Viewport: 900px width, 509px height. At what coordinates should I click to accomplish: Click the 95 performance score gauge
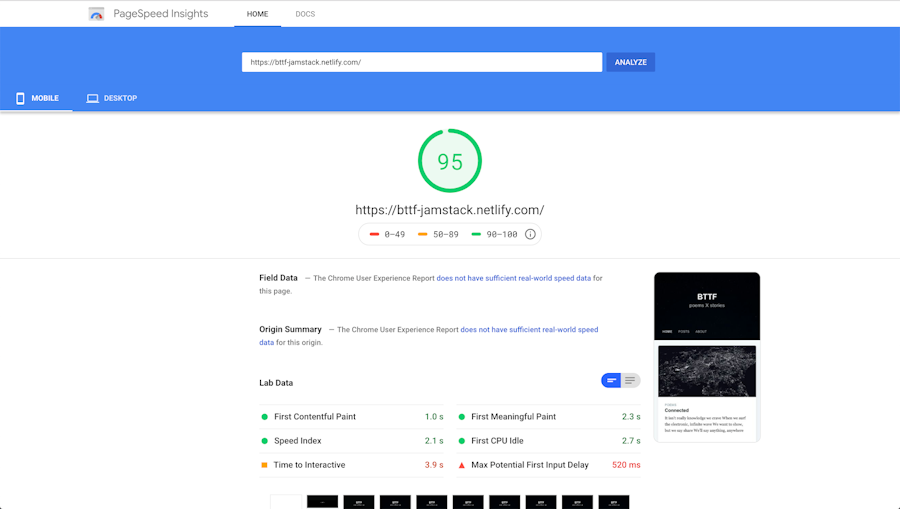[x=450, y=161]
